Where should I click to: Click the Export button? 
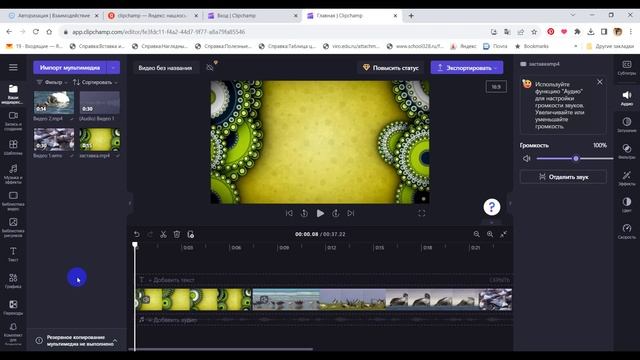467,68
